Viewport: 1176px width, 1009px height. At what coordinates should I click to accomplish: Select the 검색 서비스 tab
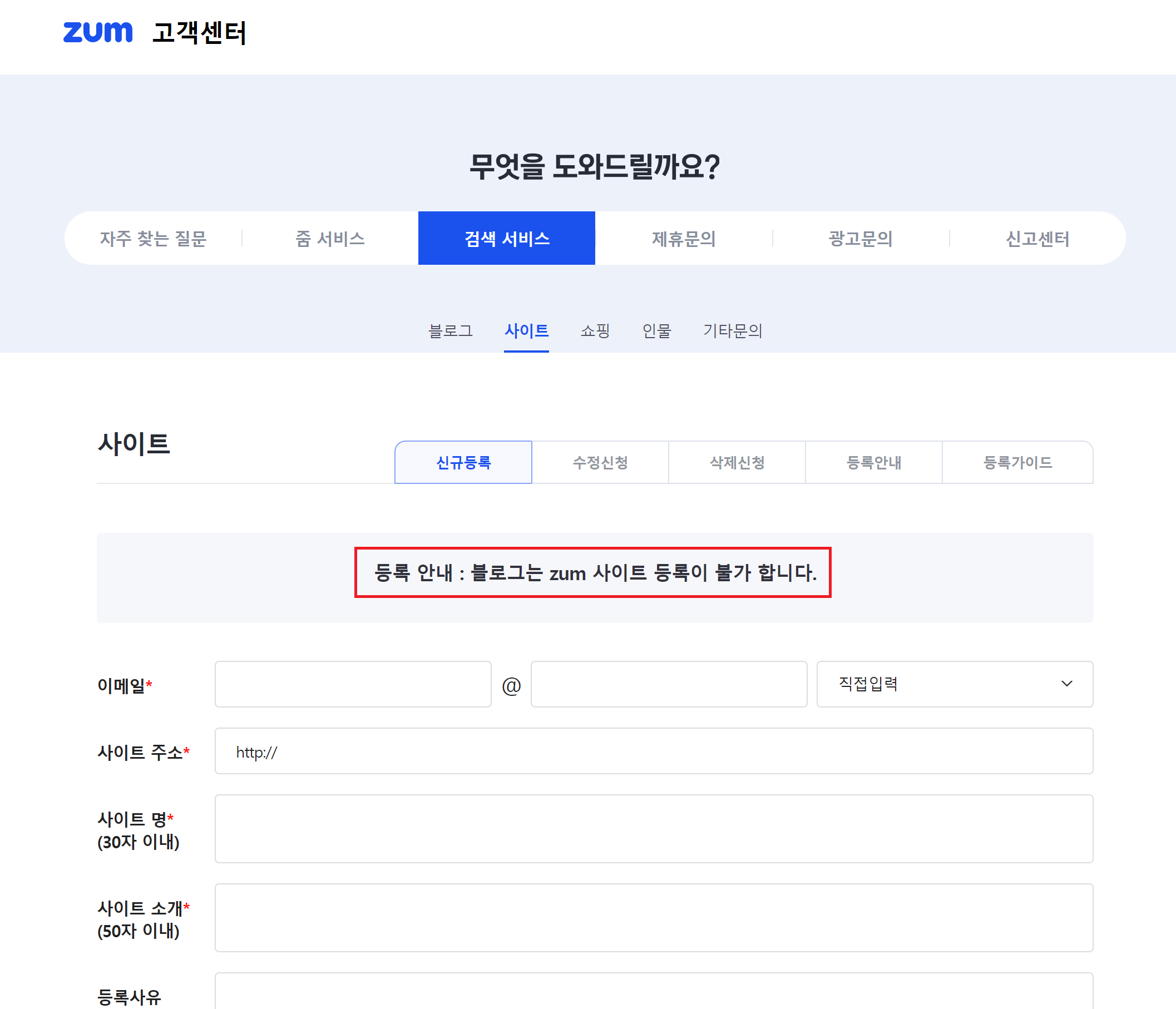point(506,239)
